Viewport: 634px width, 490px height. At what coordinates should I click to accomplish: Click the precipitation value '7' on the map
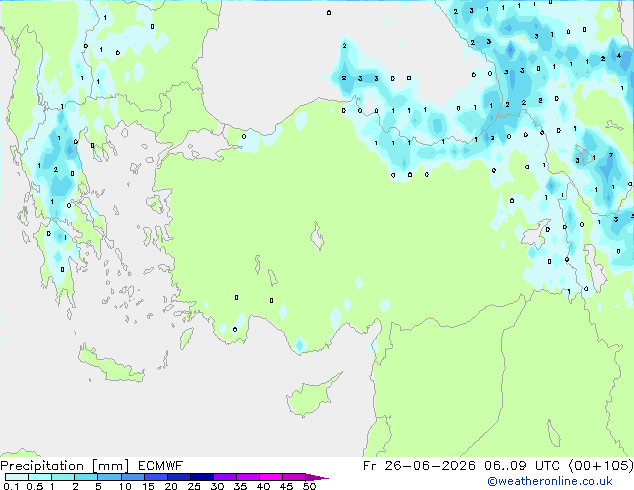pyautogui.click(x=611, y=155)
